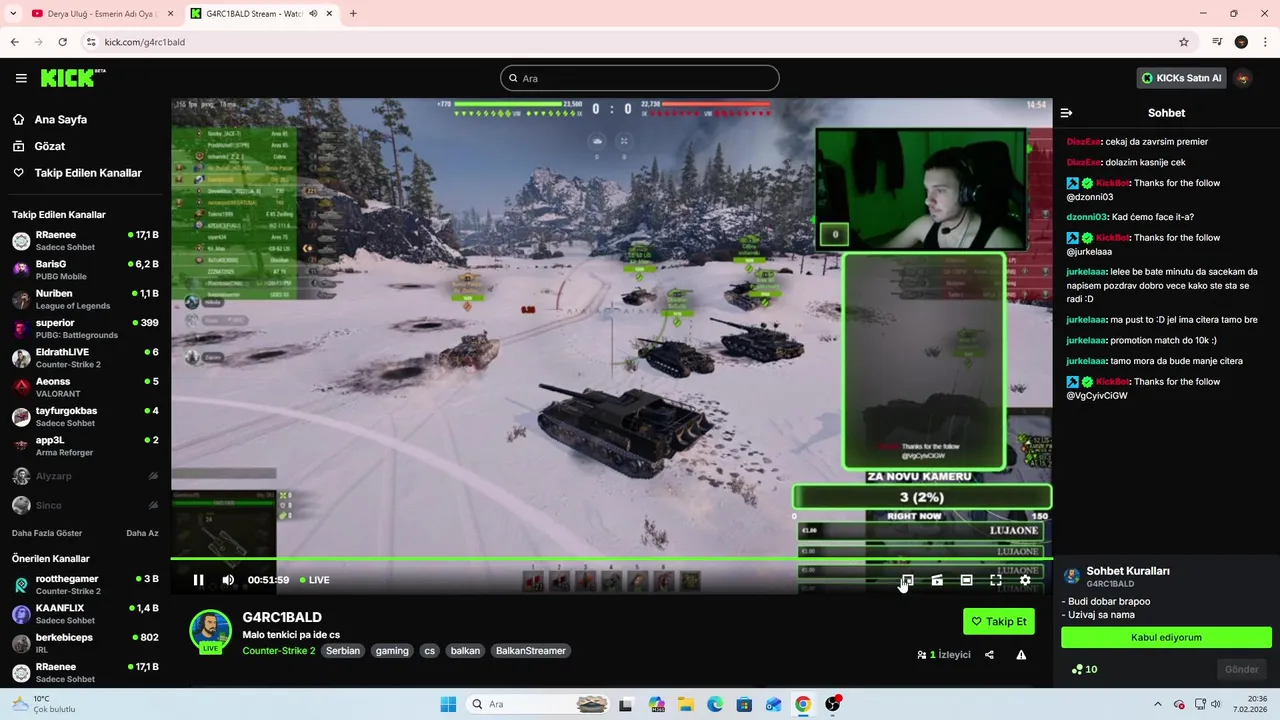Screen dimensions: 1280x720
Task: Open rootthegamer recommended channel
Action: click(85, 585)
